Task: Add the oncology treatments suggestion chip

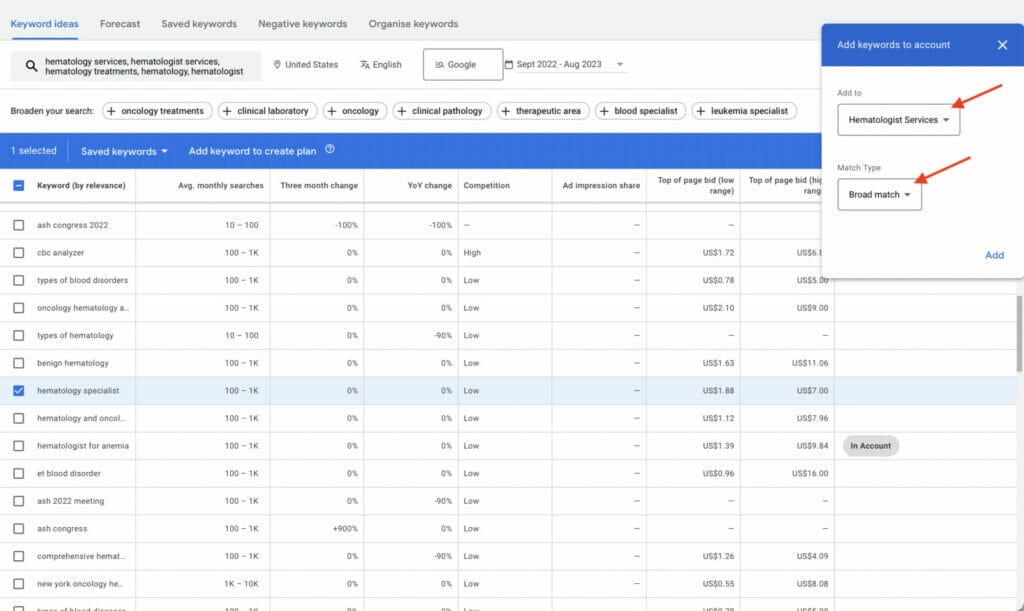Action: [155, 111]
